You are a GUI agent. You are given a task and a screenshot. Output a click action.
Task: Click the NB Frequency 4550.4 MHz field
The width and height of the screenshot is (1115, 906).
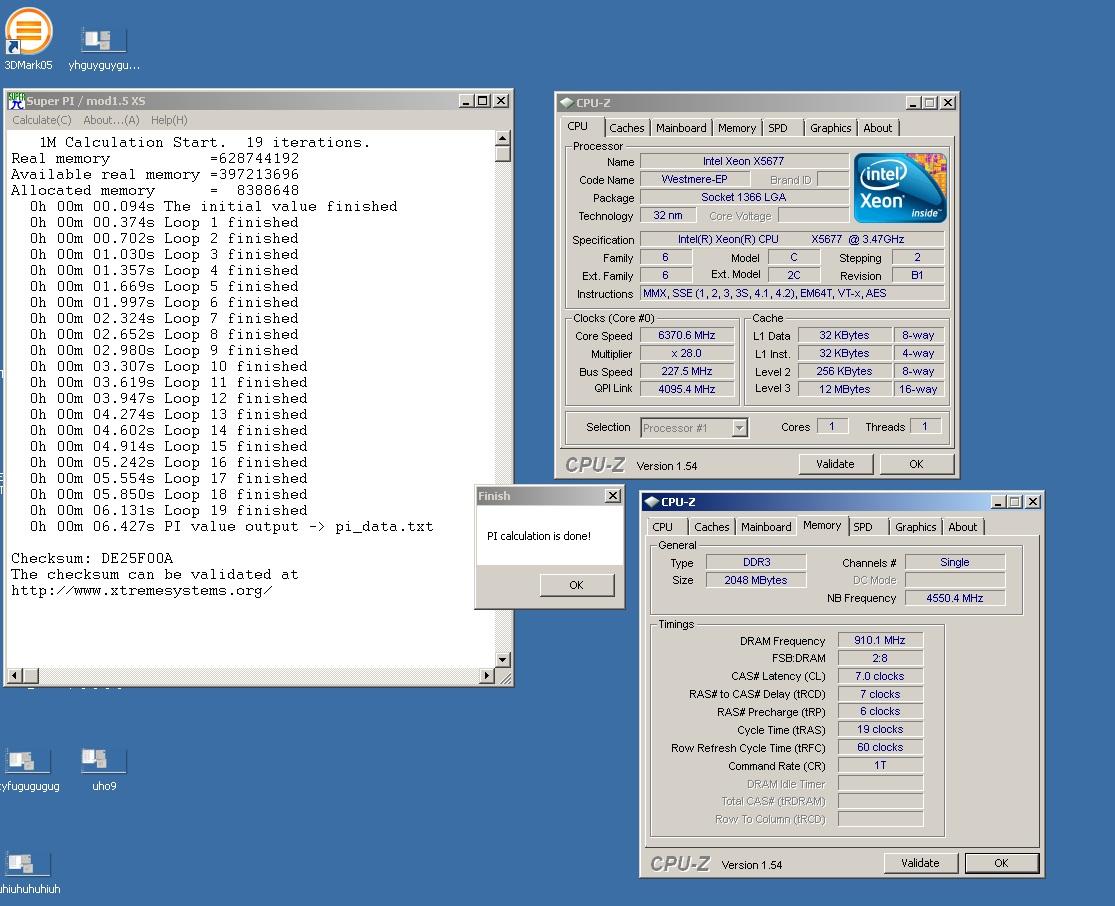[x=955, y=598]
